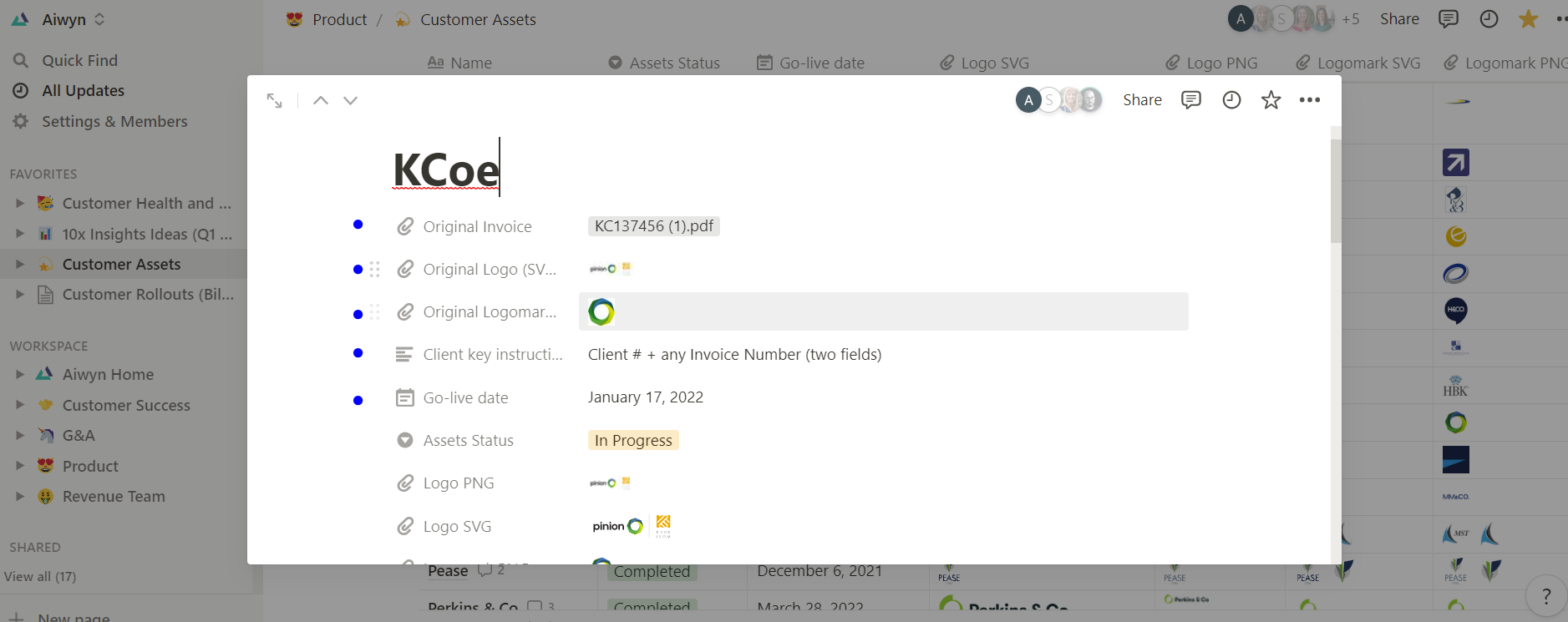Open comments icon in top bar
Viewport: 1568px width, 622px height.
(1449, 19)
